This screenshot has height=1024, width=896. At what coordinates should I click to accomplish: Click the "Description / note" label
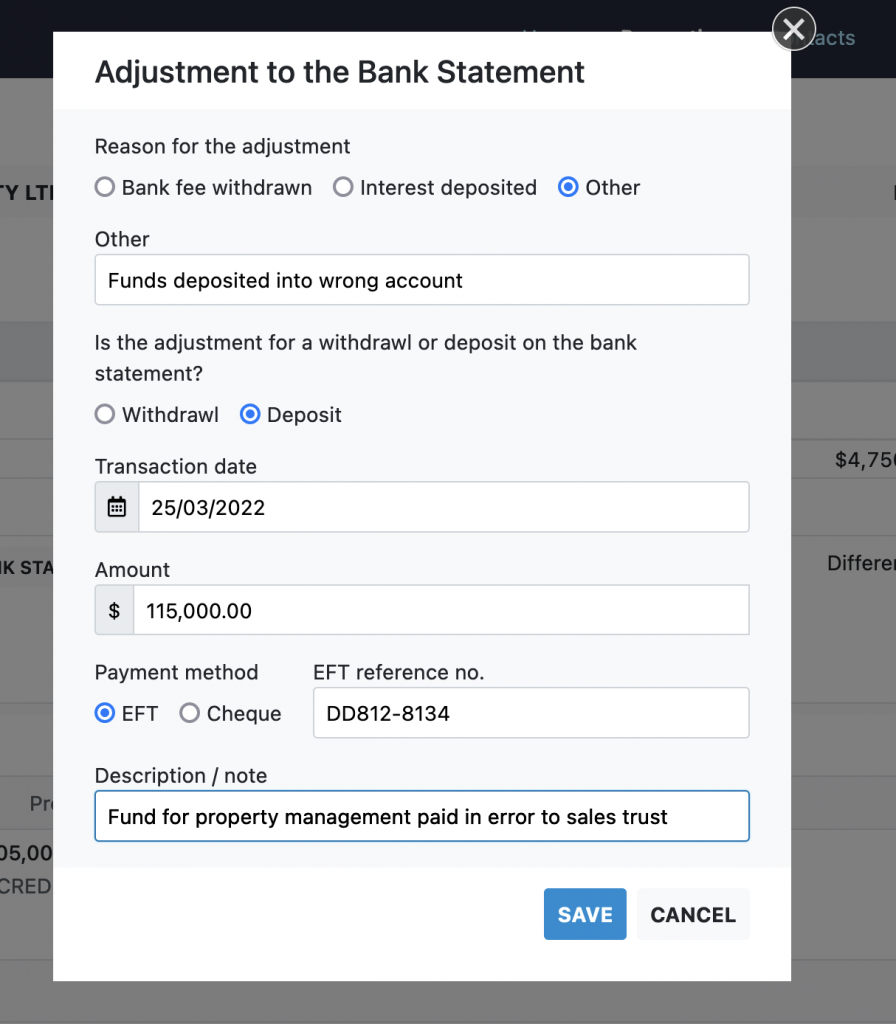pos(181,776)
